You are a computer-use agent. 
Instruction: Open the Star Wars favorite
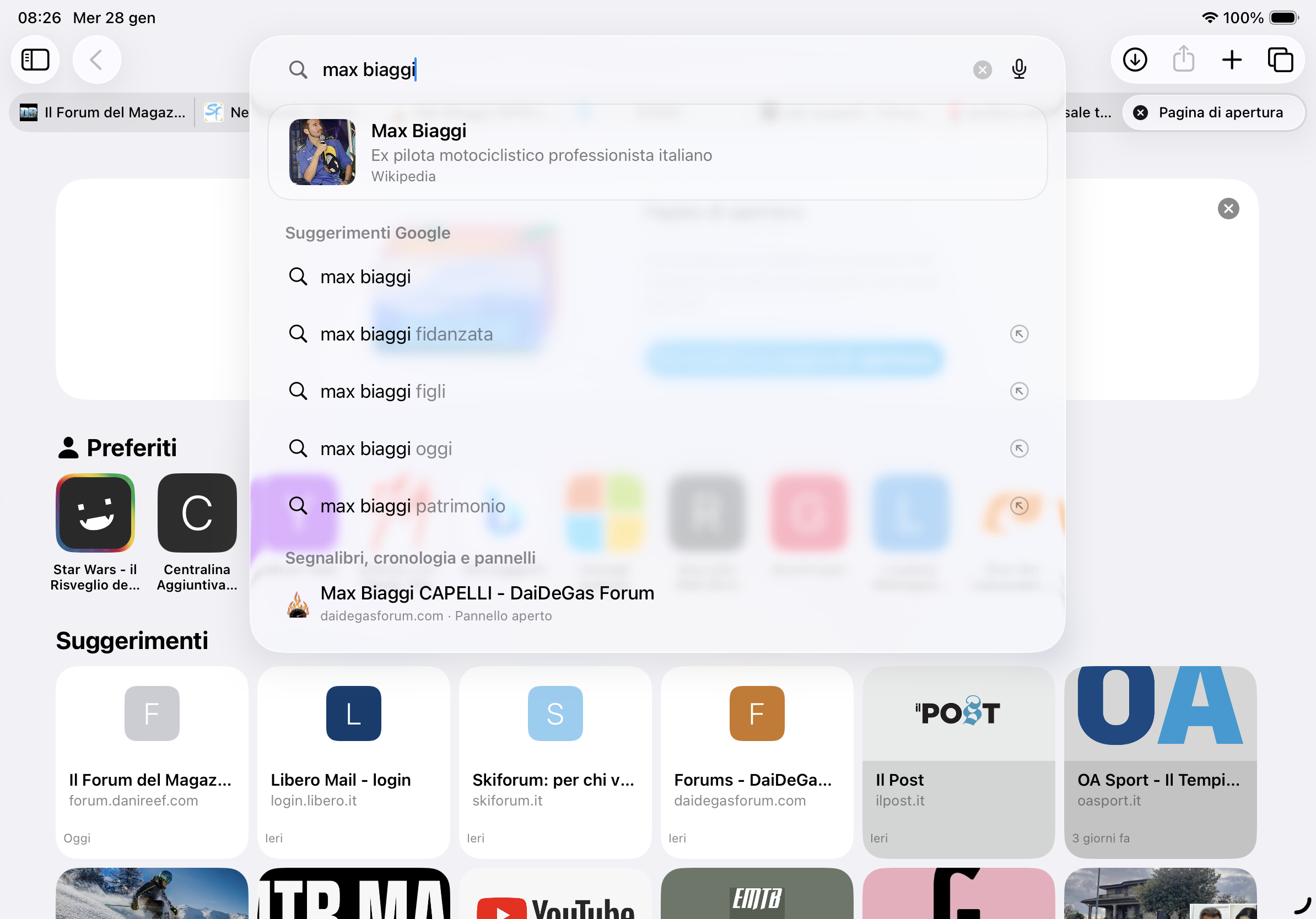pos(95,513)
